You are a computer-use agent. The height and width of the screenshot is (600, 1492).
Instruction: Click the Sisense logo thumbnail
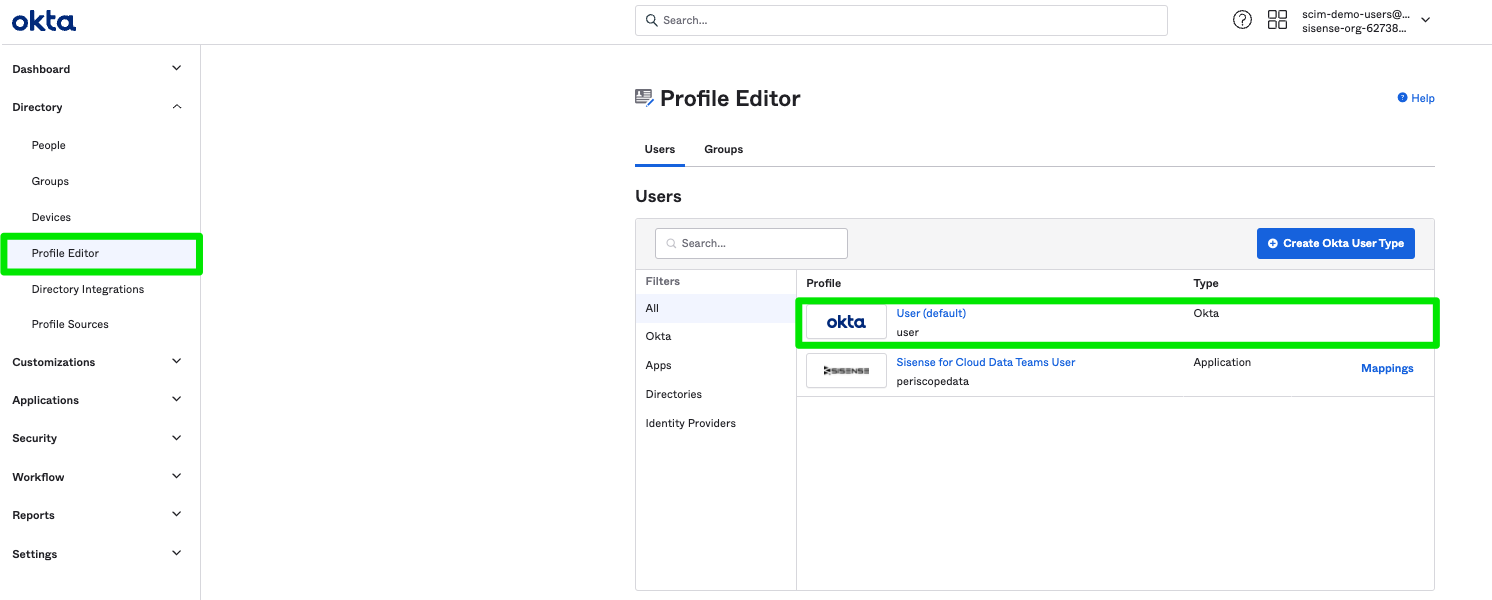point(846,371)
